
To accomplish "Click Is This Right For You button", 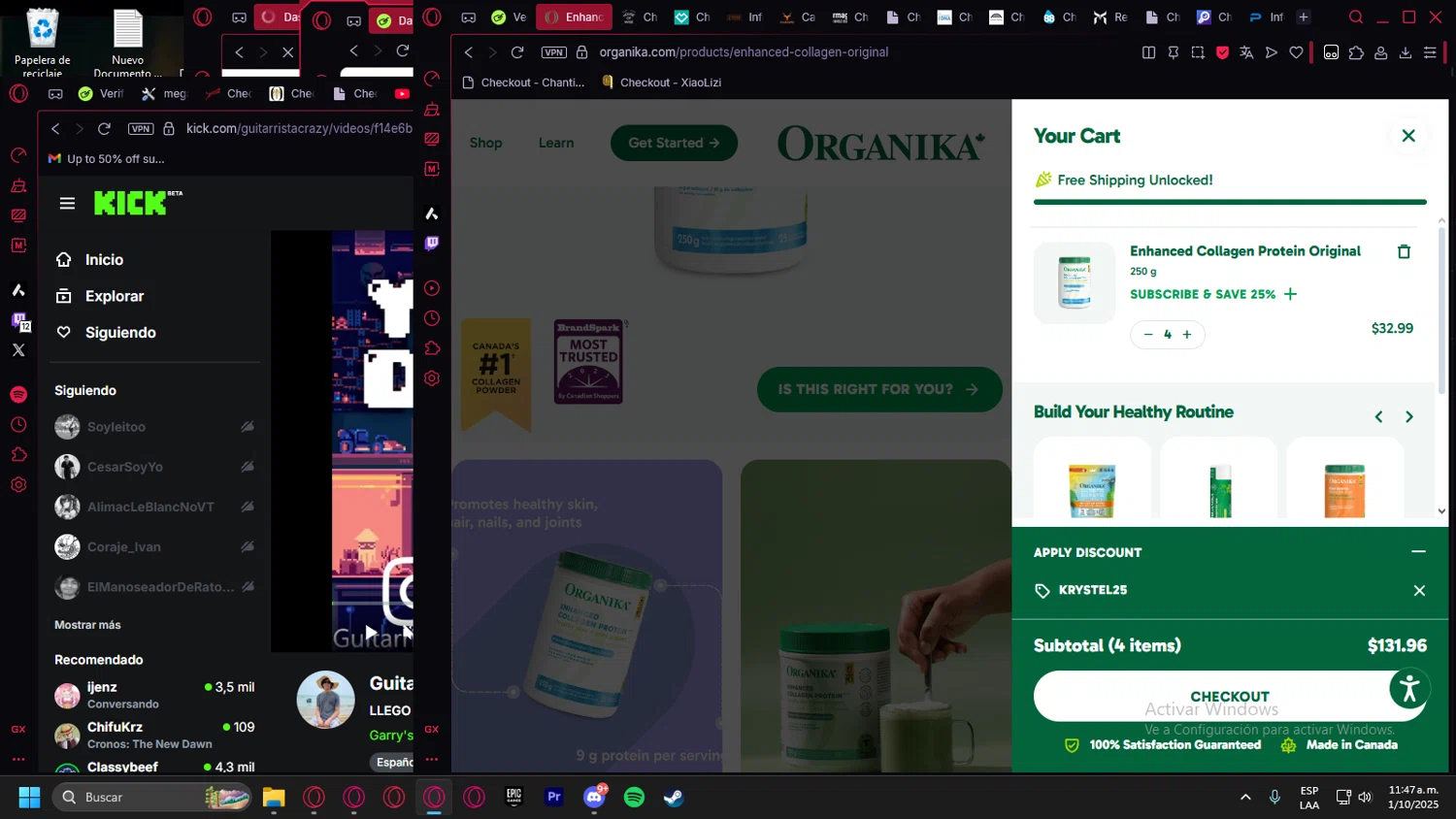I will (879, 389).
